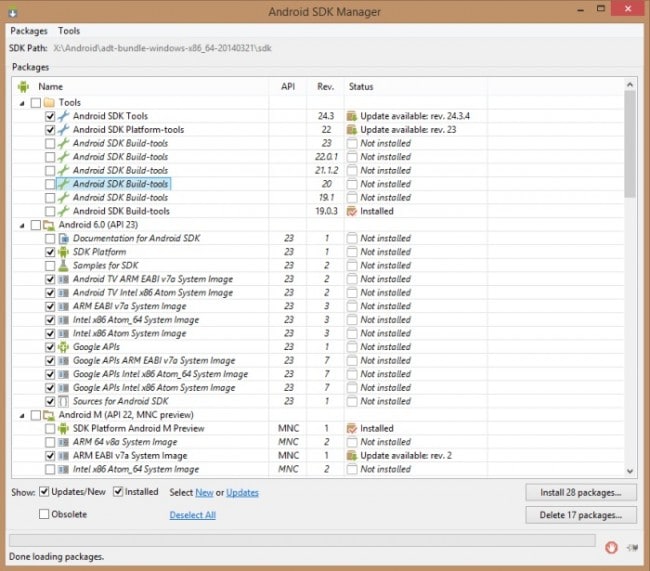Screen dimensions: 650x571
Task: Collapse the Android 6.0 (API 23) group
Action: (22, 225)
